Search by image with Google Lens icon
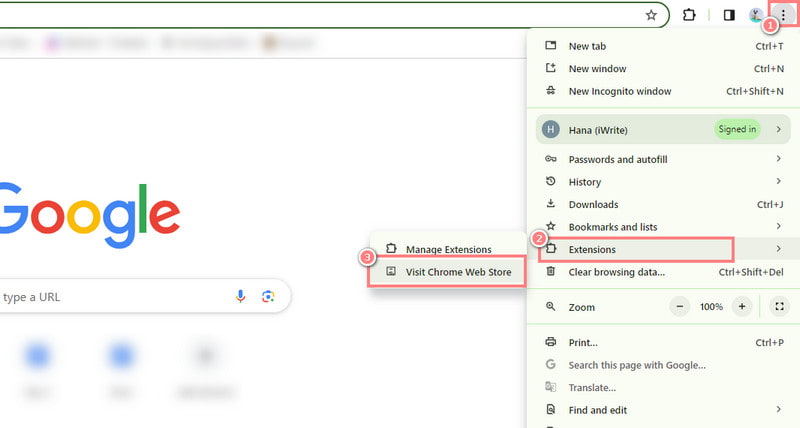Screen dimensions: 800x428 coord(268,296)
